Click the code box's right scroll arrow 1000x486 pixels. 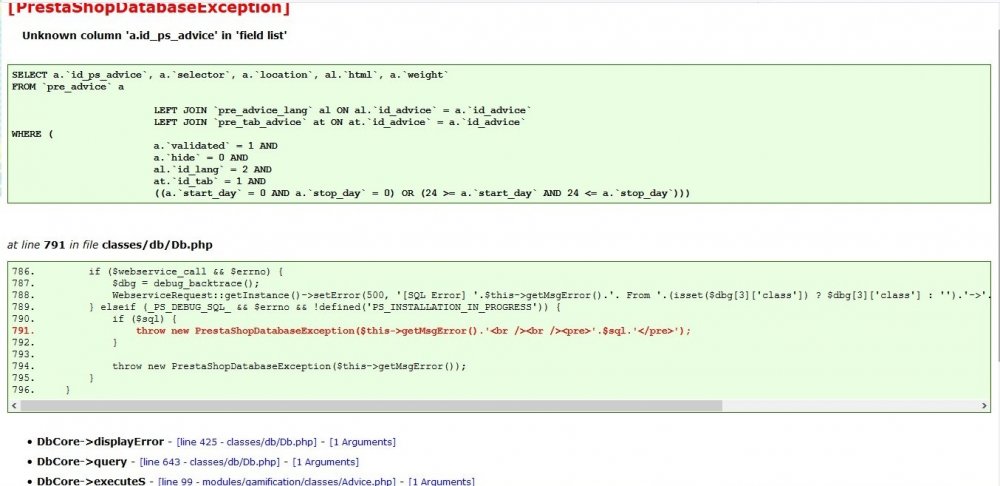click(x=985, y=406)
